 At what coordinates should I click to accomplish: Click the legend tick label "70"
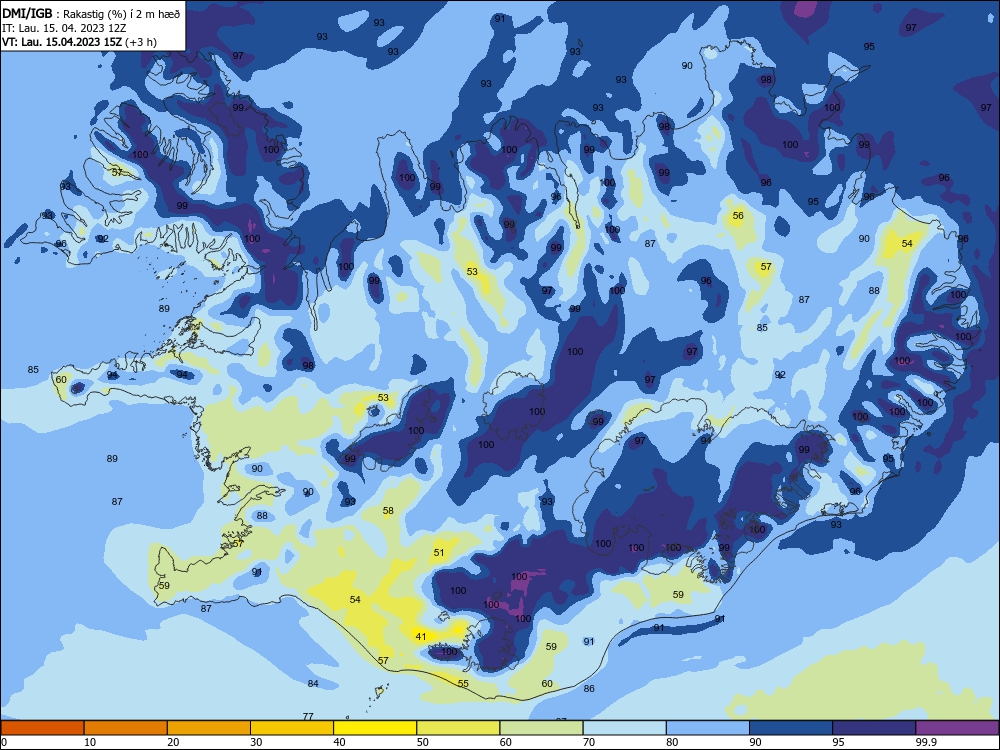589,742
